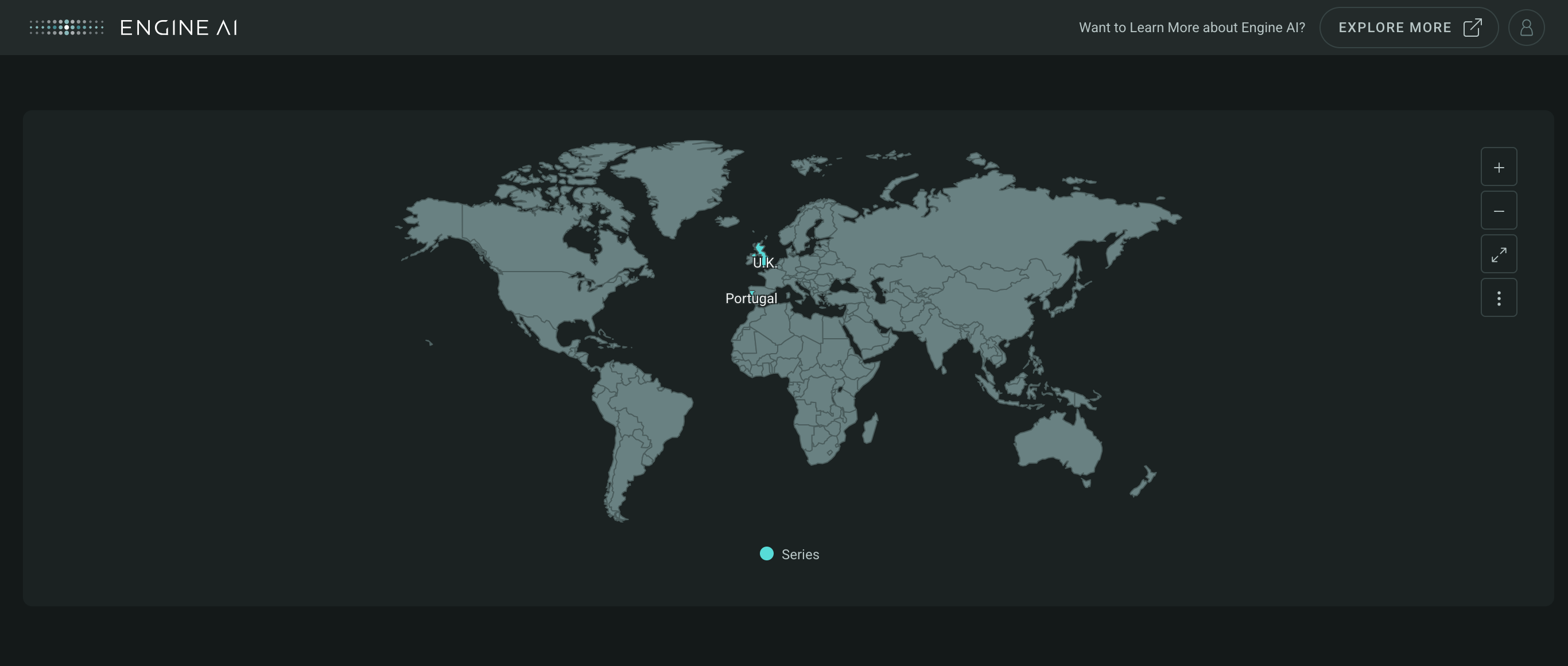
Task: Click the Series legend color dot
Action: pyautogui.click(x=766, y=553)
